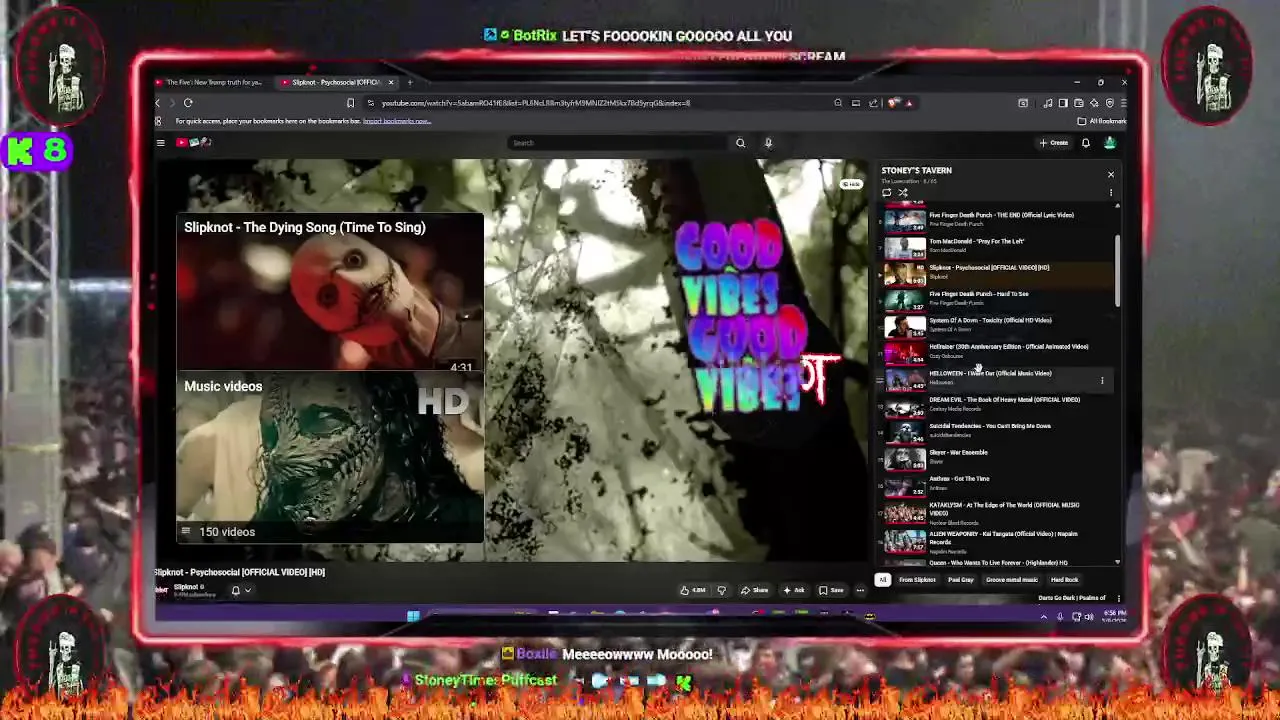Click the browser URL address field

click(x=600, y=103)
